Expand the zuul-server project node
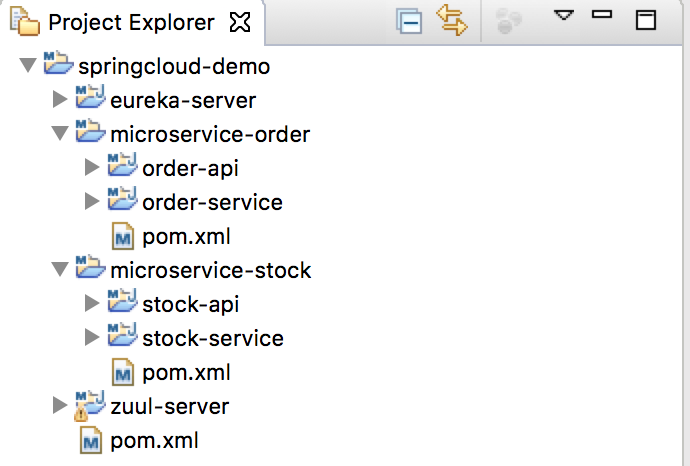Screen dimensions: 690x466 coord(60,406)
